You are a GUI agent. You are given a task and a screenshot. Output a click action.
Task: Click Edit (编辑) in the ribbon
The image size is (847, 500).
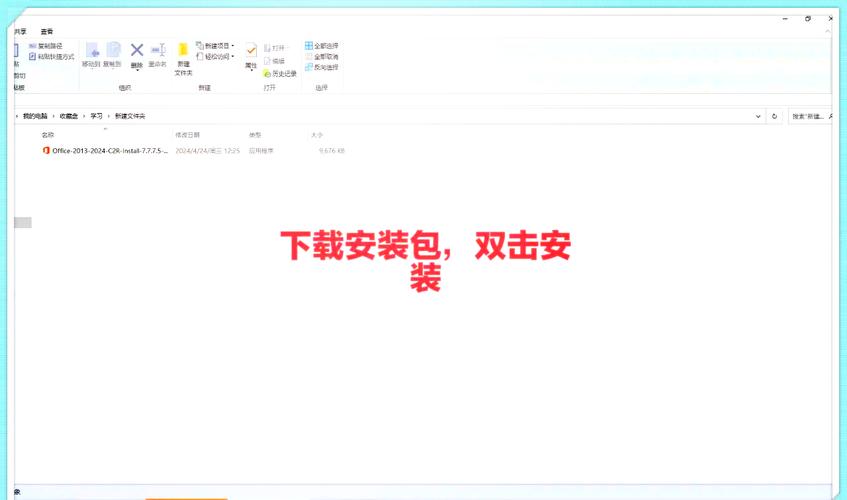[x=274, y=61]
